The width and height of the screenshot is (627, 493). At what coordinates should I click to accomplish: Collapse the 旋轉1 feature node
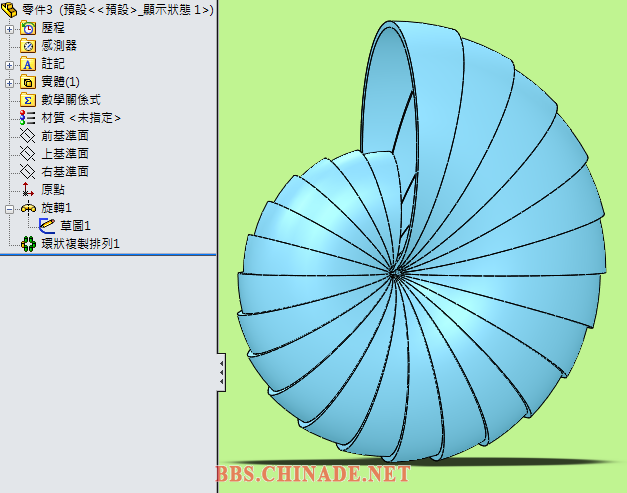coord(9,209)
